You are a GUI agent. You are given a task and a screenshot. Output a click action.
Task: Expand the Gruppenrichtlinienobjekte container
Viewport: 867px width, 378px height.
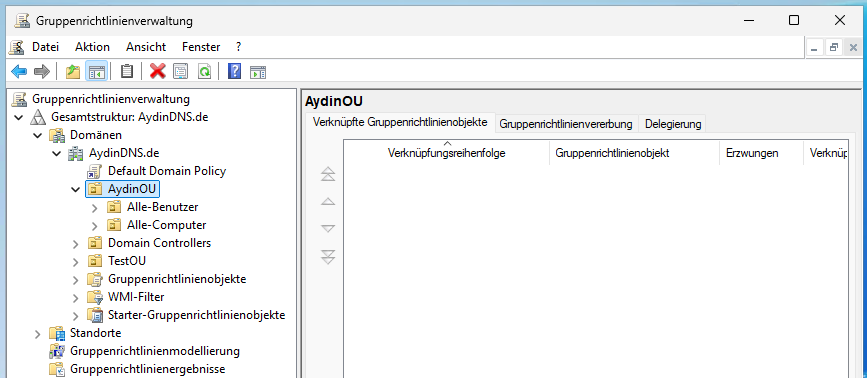(76, 280)
